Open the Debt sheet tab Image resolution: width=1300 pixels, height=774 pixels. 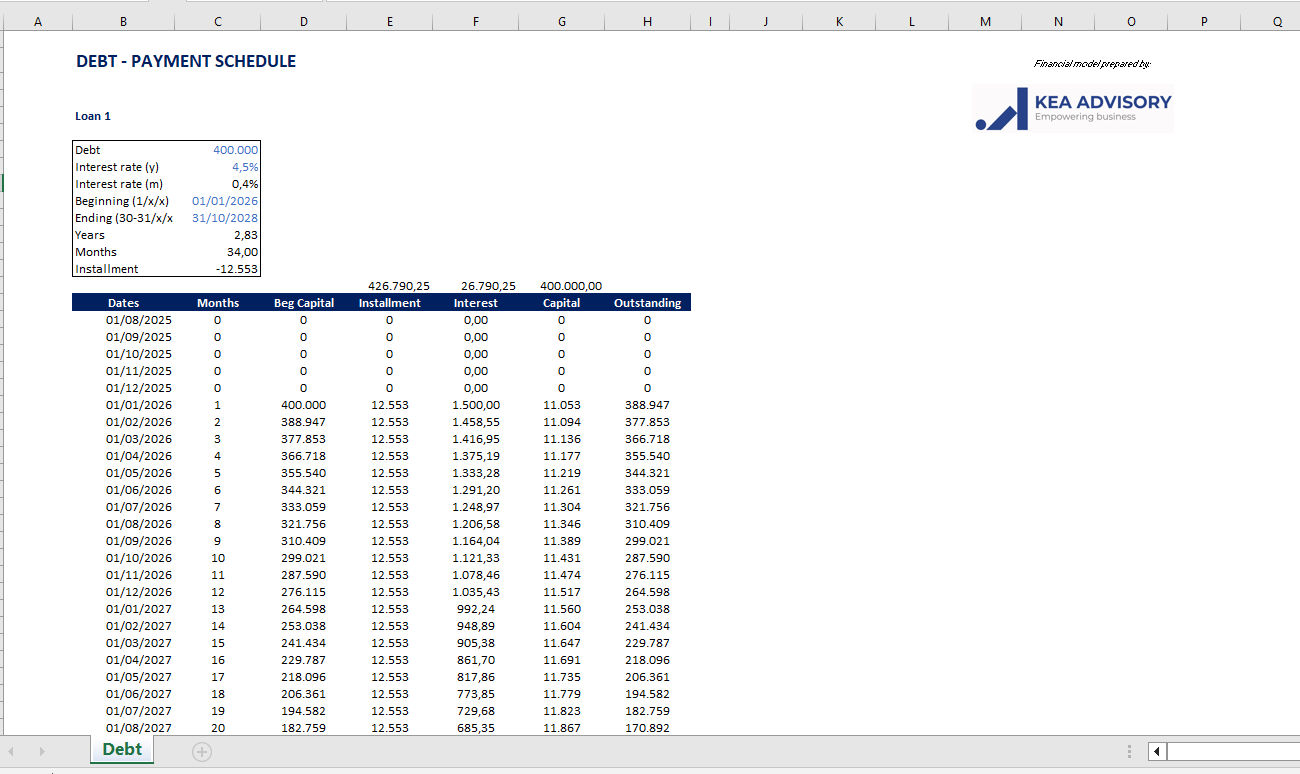[122, 750]
